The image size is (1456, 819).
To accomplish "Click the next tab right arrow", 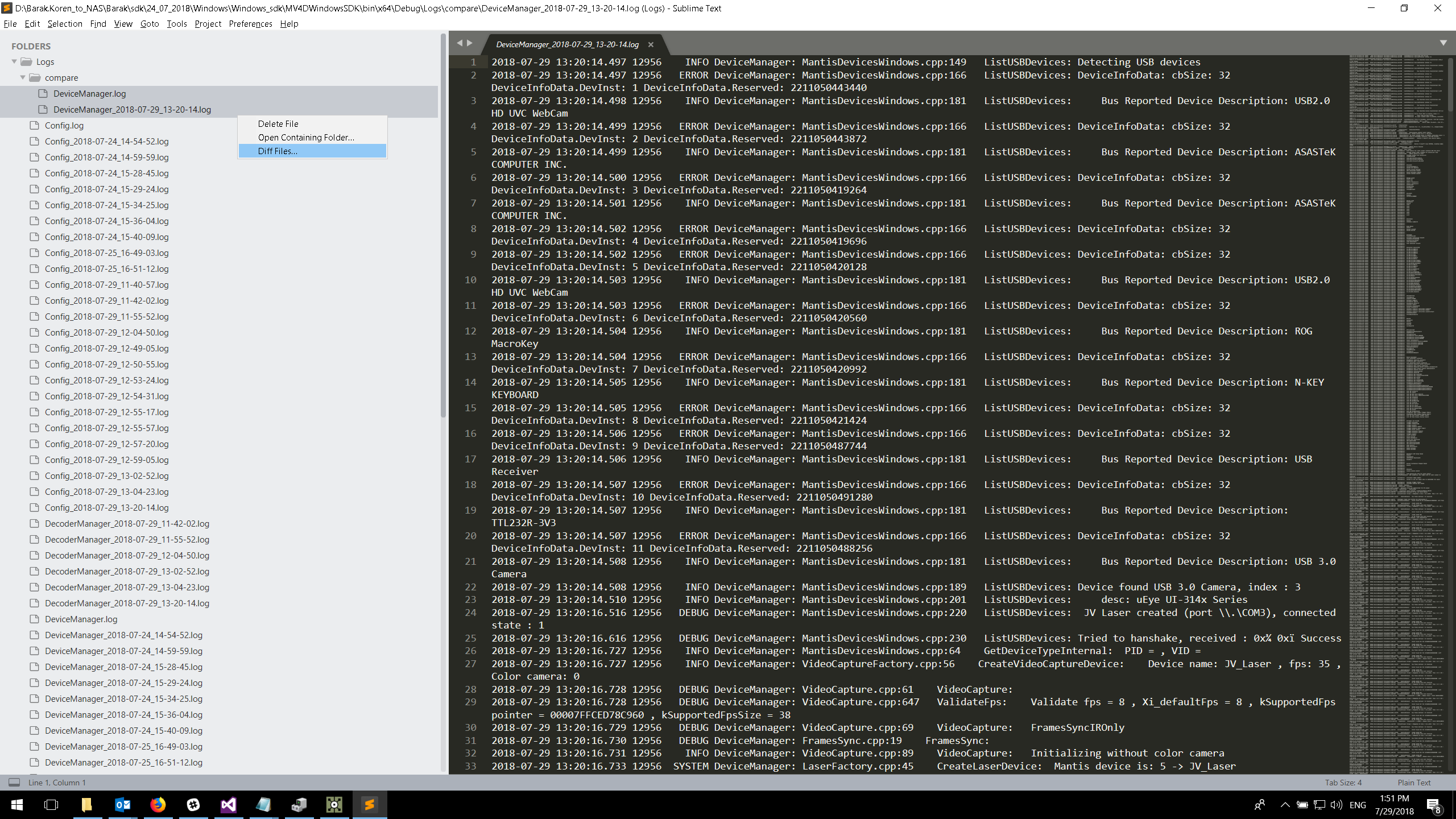I will (x=470, y=43).
